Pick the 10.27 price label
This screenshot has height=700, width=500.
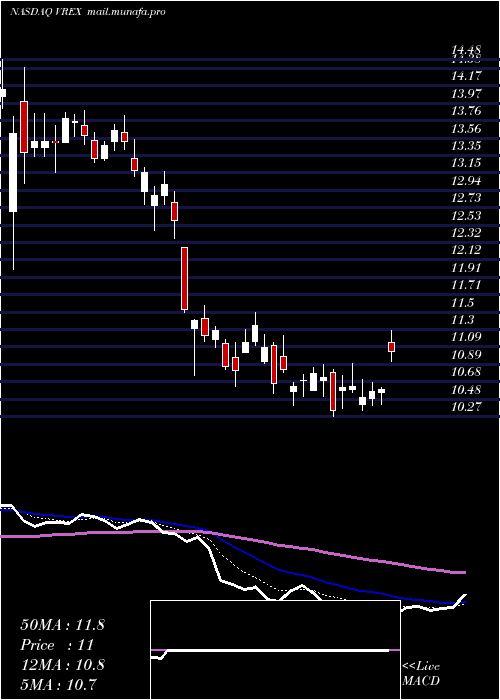[466, 407]
